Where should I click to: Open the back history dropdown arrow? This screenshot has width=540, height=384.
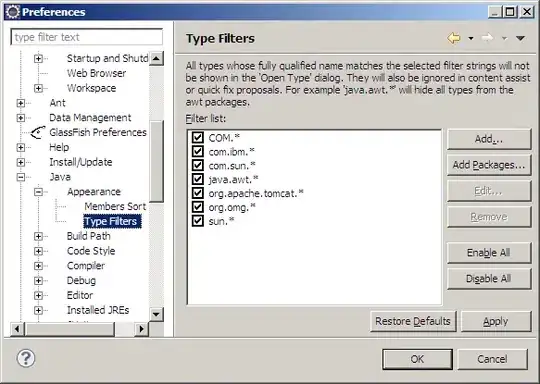[471, 38]
